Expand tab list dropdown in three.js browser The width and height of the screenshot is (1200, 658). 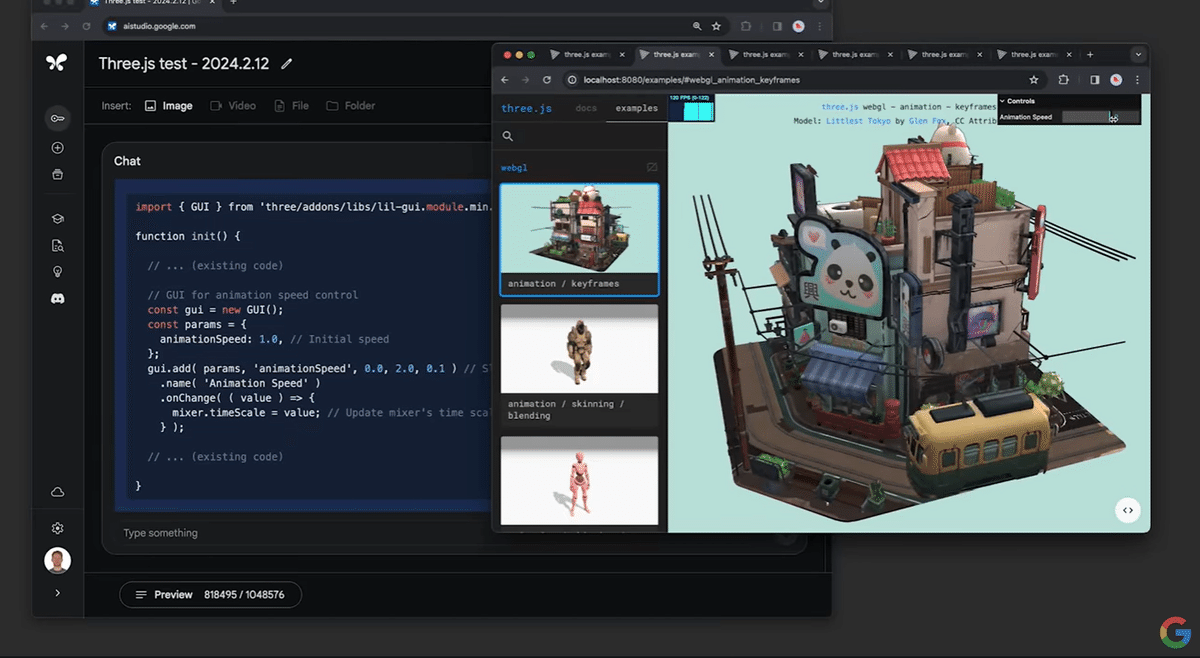coord(1138,55)
